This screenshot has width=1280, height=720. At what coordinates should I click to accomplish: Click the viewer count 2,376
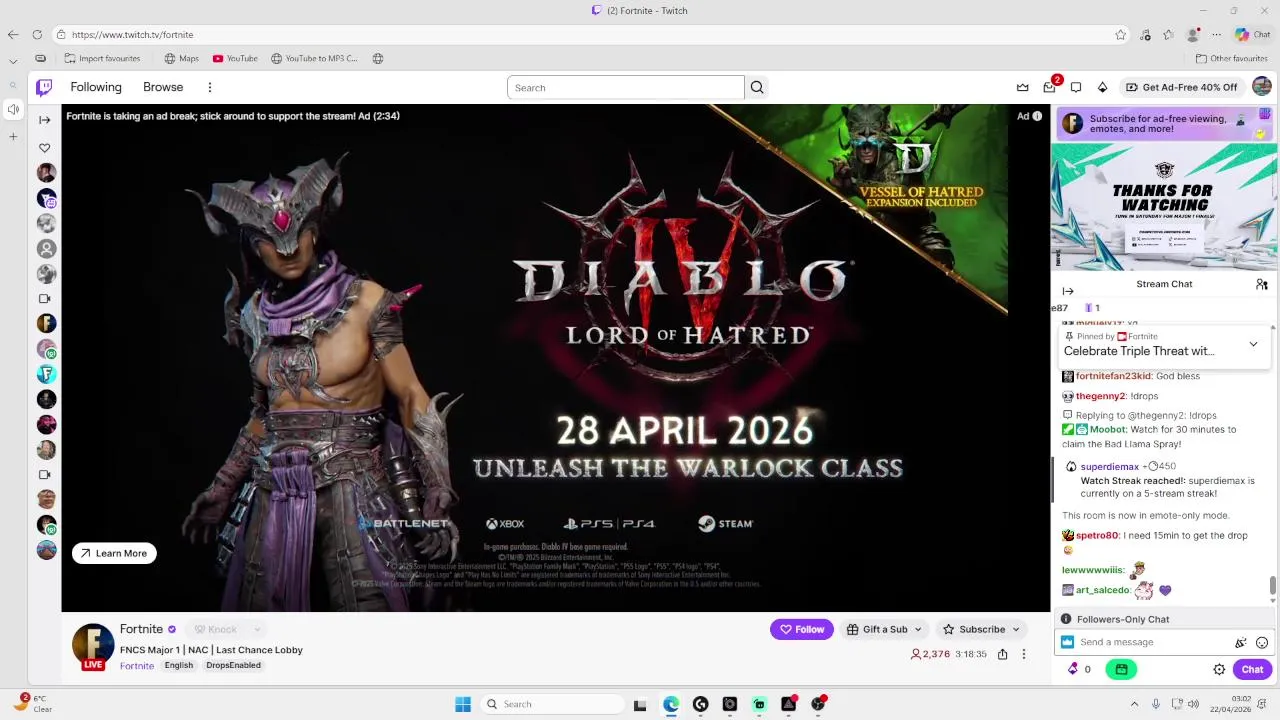(x=930, y=654)
